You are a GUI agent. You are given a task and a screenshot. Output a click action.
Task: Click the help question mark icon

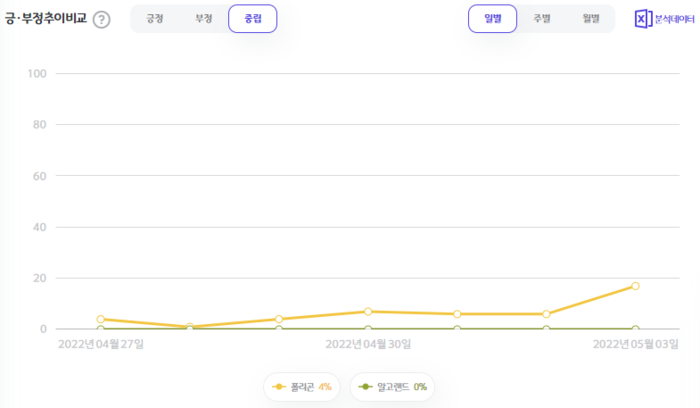(x=101, y=19)
